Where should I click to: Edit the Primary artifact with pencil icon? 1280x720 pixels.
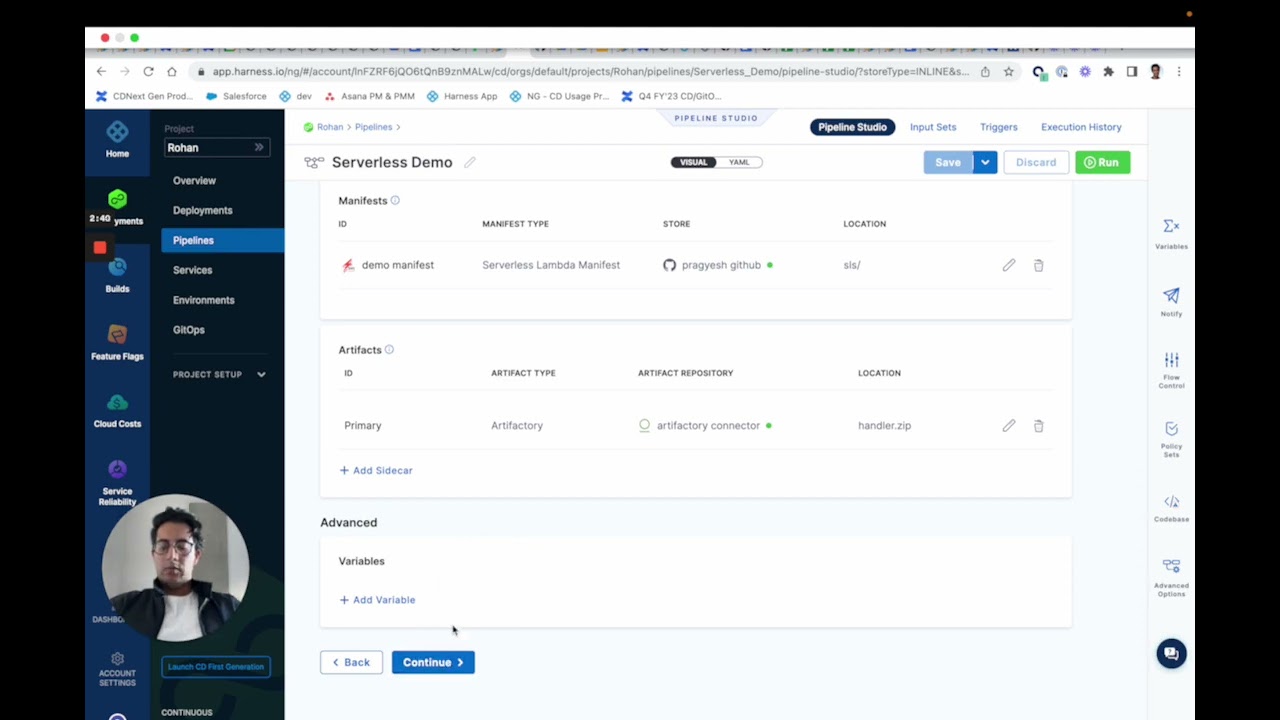1009,426
